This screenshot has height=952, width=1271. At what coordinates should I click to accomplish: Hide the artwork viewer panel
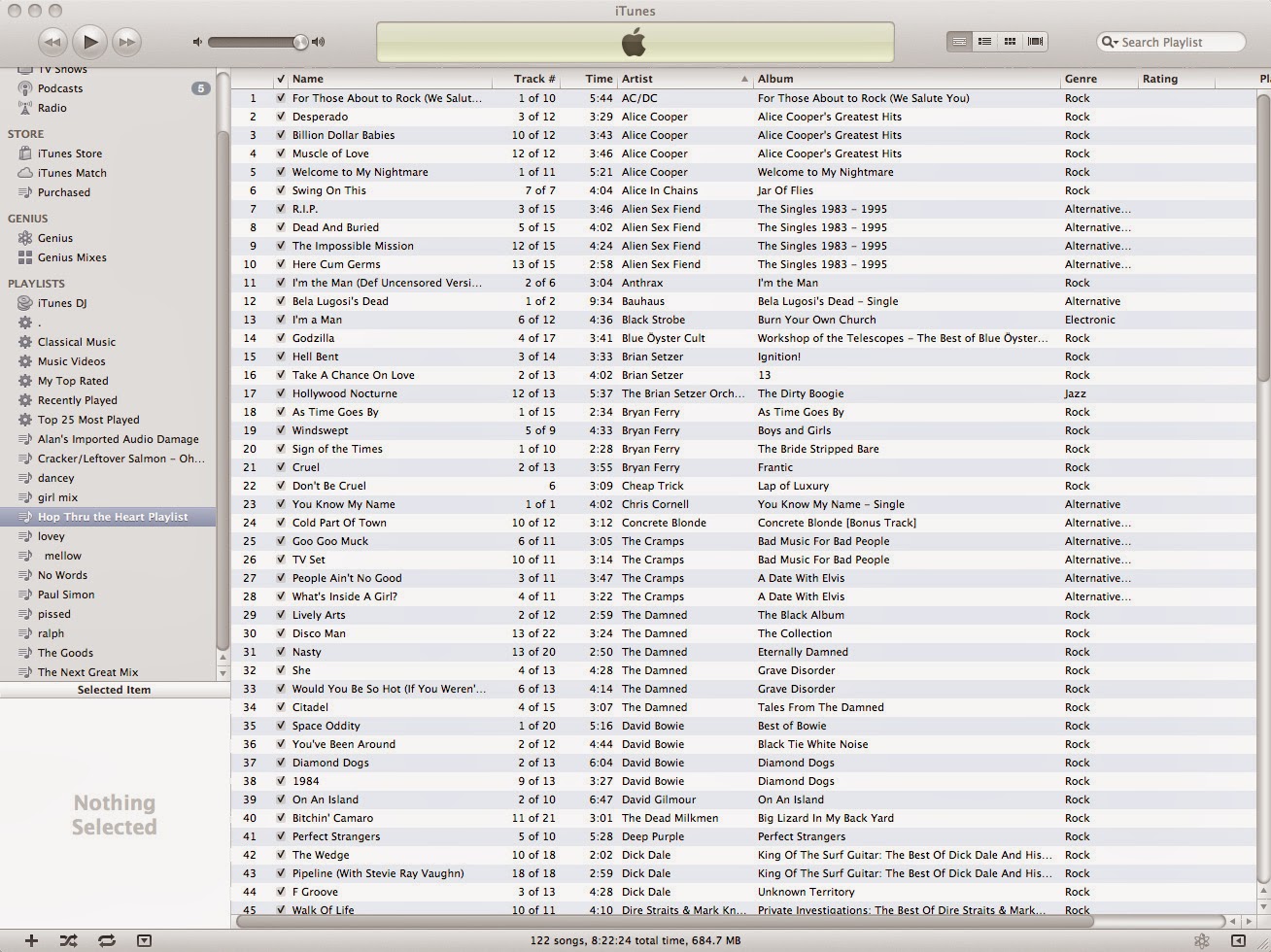click(144, 939)
